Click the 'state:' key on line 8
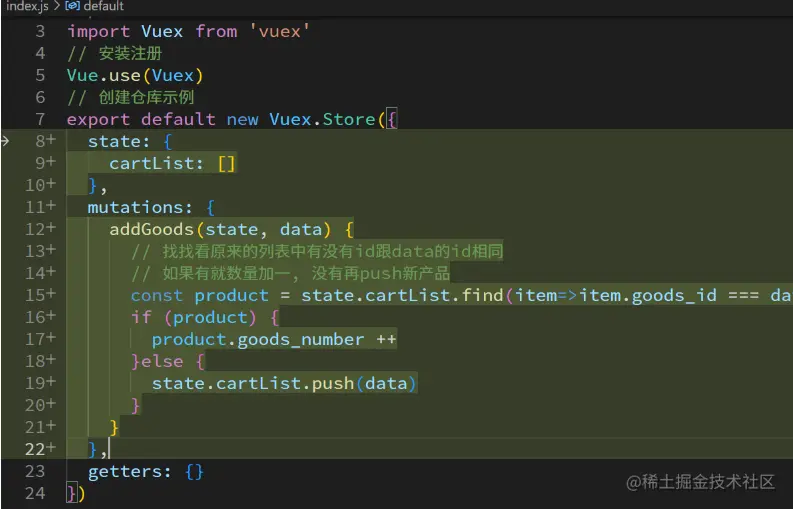The width and height of the screenshot is (793, 509). (119, 141)
